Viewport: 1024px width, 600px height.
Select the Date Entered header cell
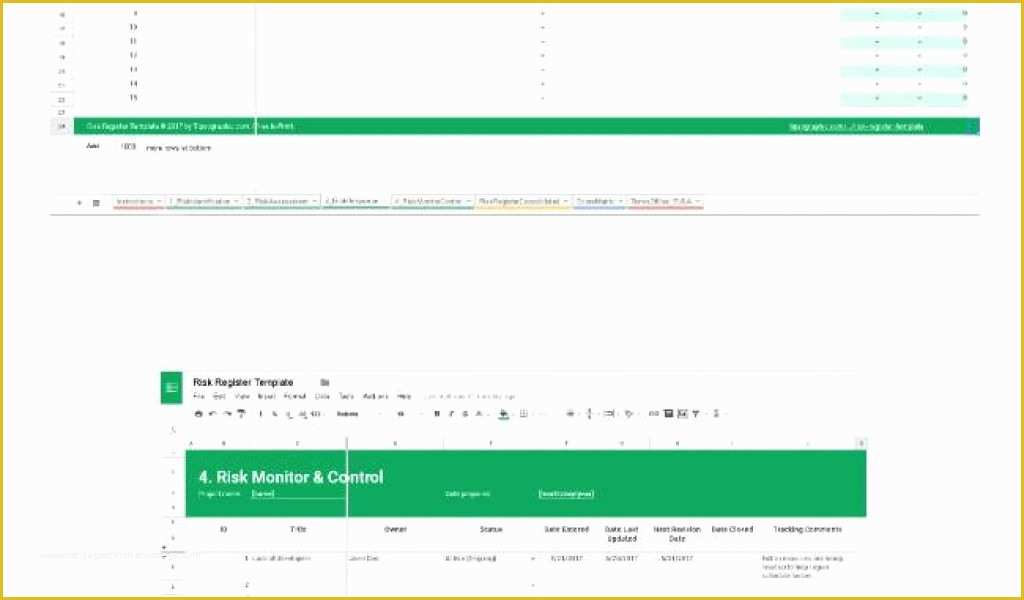(566, 529)
